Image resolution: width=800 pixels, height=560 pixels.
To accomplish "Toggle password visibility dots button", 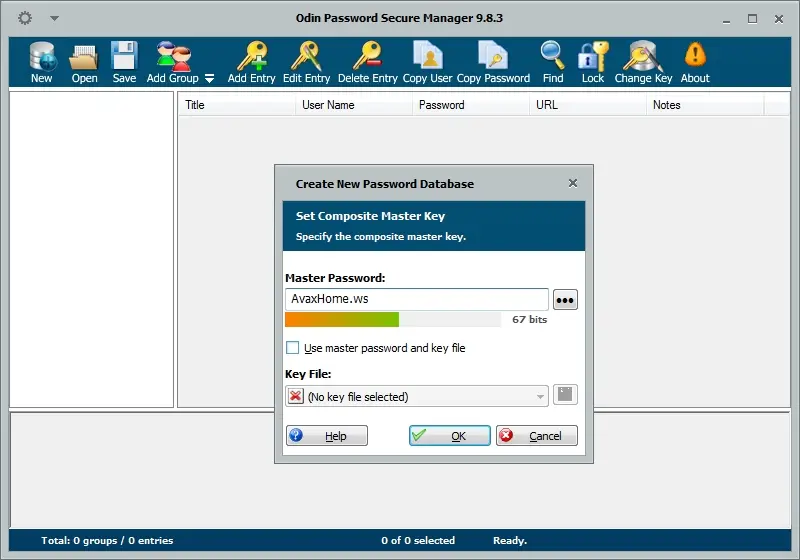I will pos(565,300).
